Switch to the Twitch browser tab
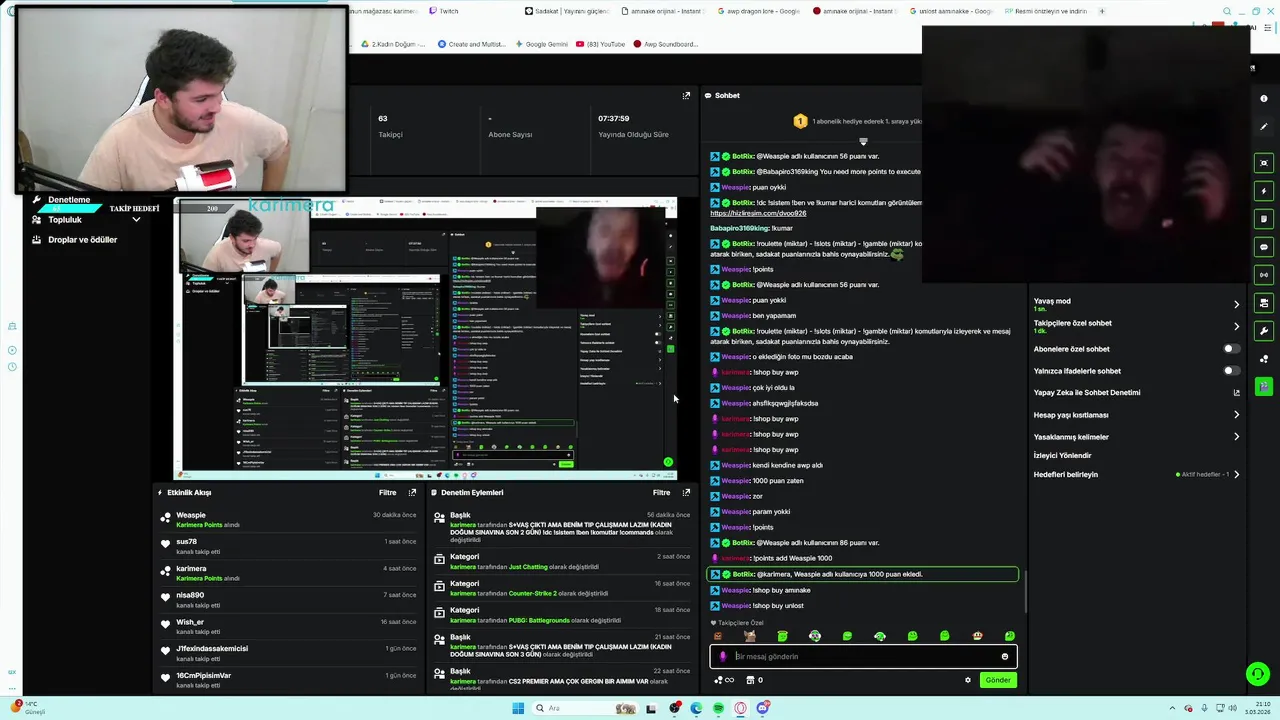1280x720 pixels. pos(443,11)
